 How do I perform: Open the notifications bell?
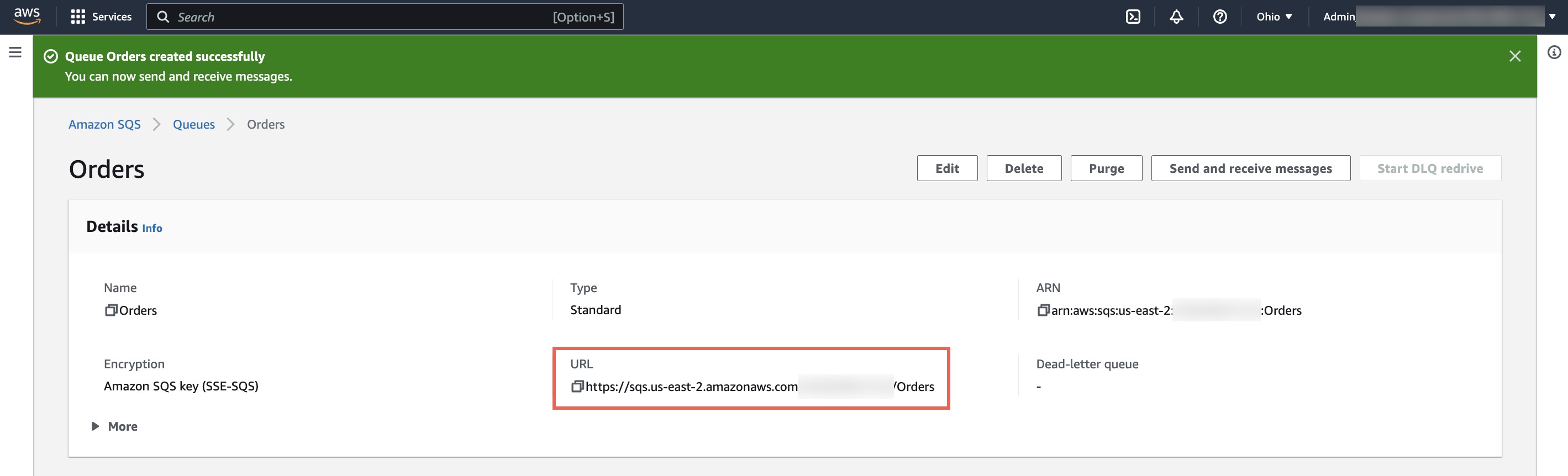coord(1176,17)
